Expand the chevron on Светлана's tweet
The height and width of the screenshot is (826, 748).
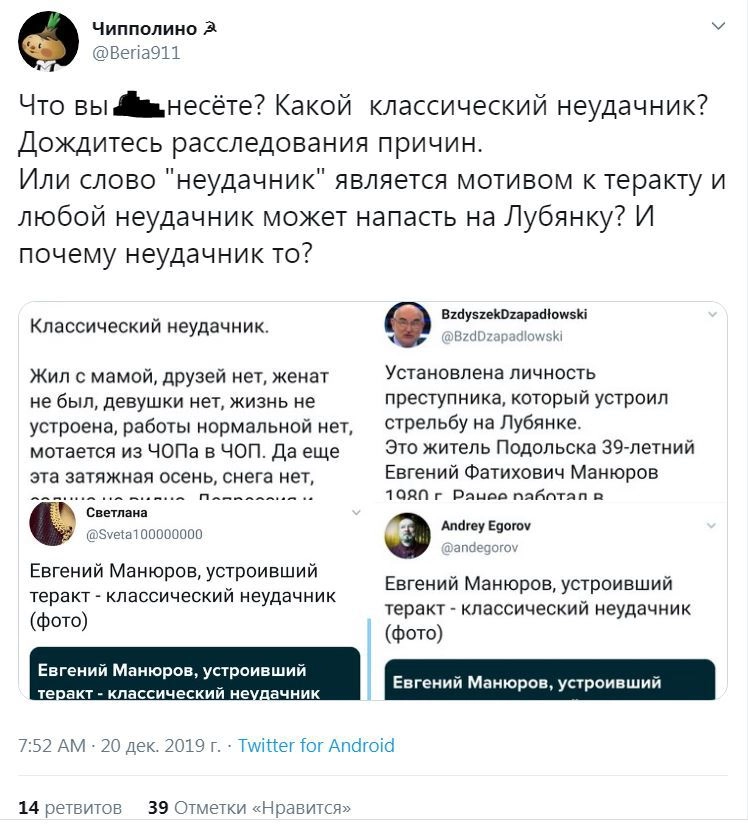(356, 512)
